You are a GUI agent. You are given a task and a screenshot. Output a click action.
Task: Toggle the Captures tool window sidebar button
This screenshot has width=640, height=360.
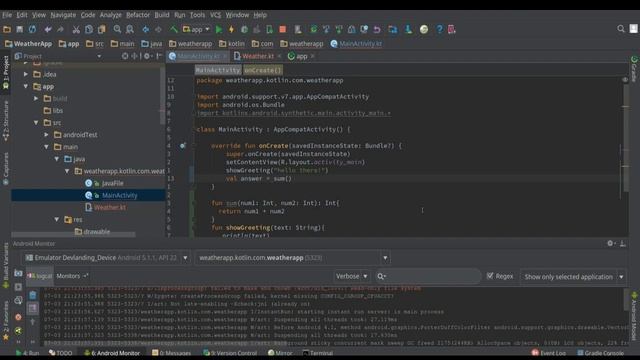(6, 168)
